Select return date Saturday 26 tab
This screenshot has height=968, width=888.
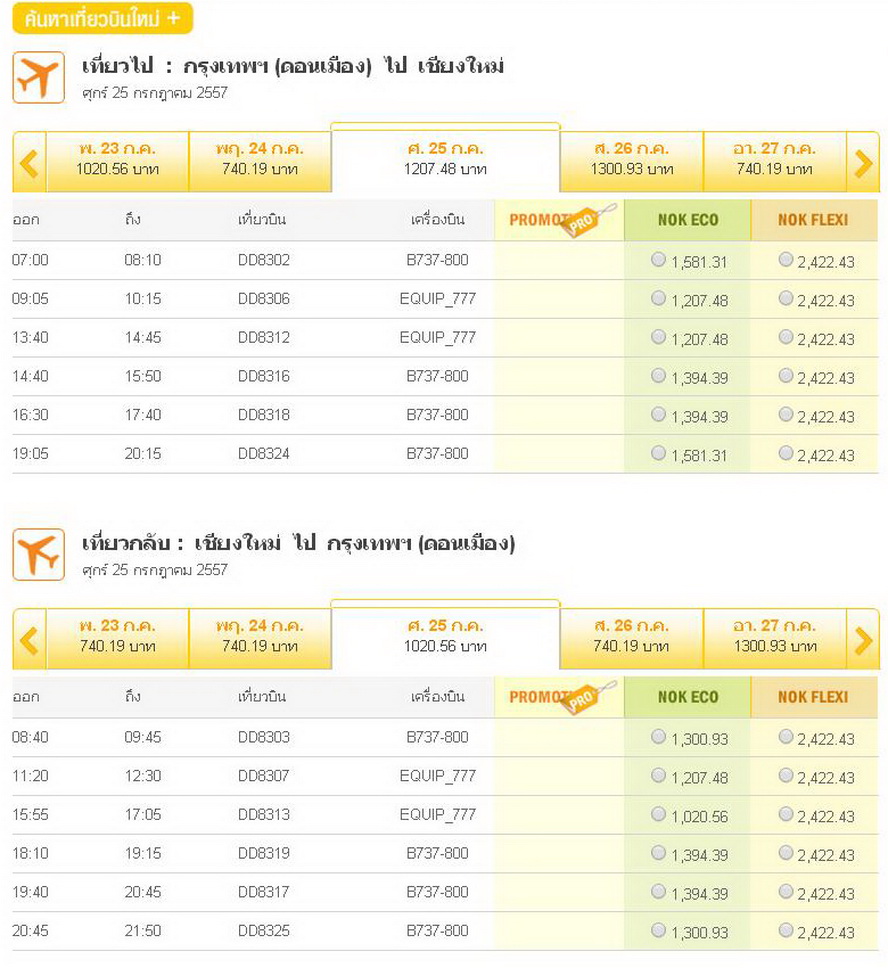(x=632, y=639)
